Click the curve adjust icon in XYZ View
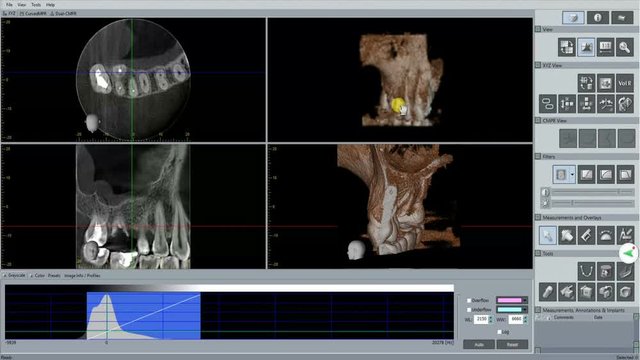 pos(605,103)
